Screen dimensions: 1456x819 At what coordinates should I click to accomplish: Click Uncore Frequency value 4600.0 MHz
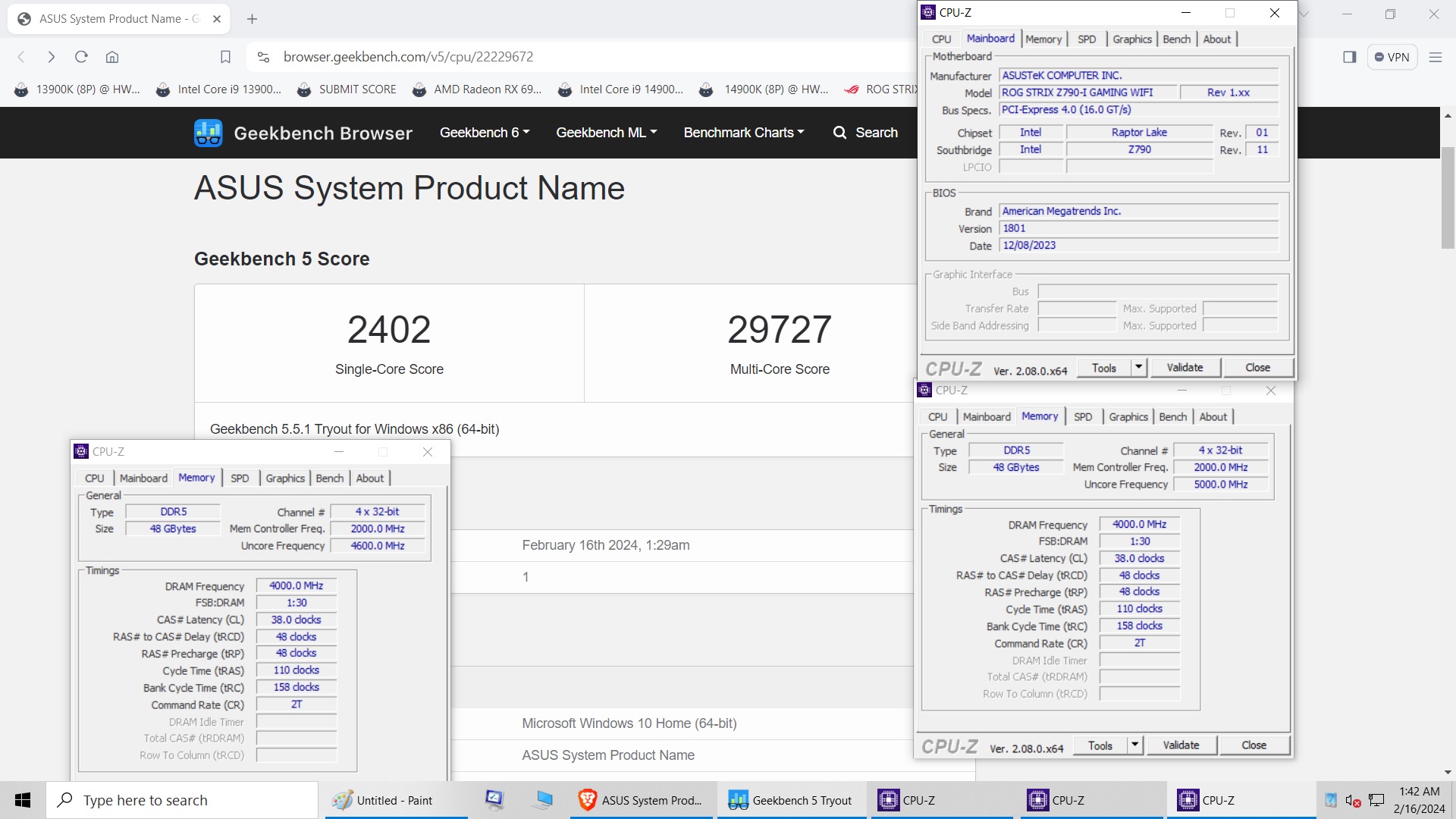coord(378,546)
